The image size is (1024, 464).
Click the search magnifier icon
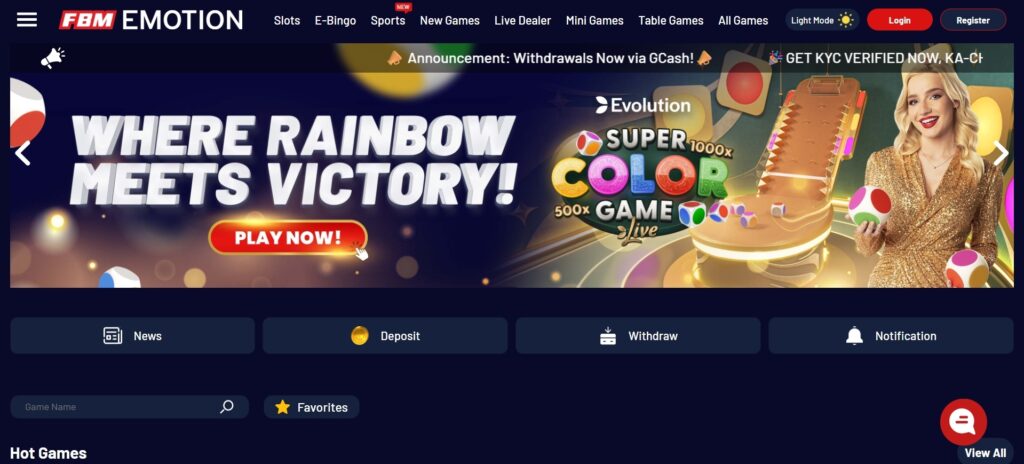(226, 406)
